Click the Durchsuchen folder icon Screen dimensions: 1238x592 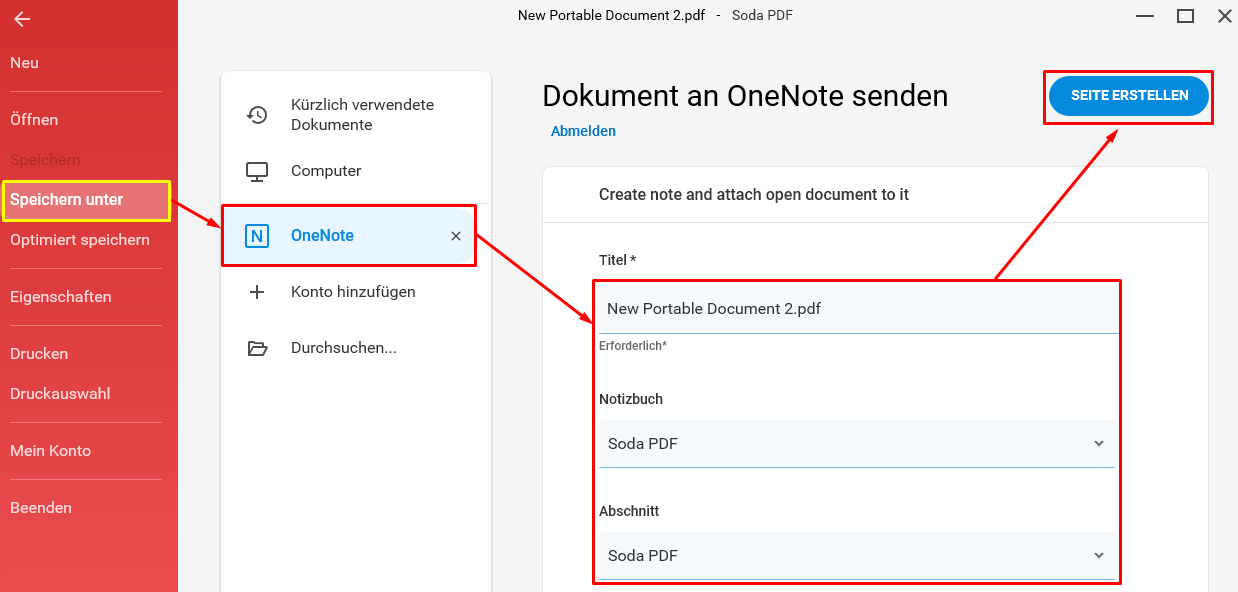257,348
